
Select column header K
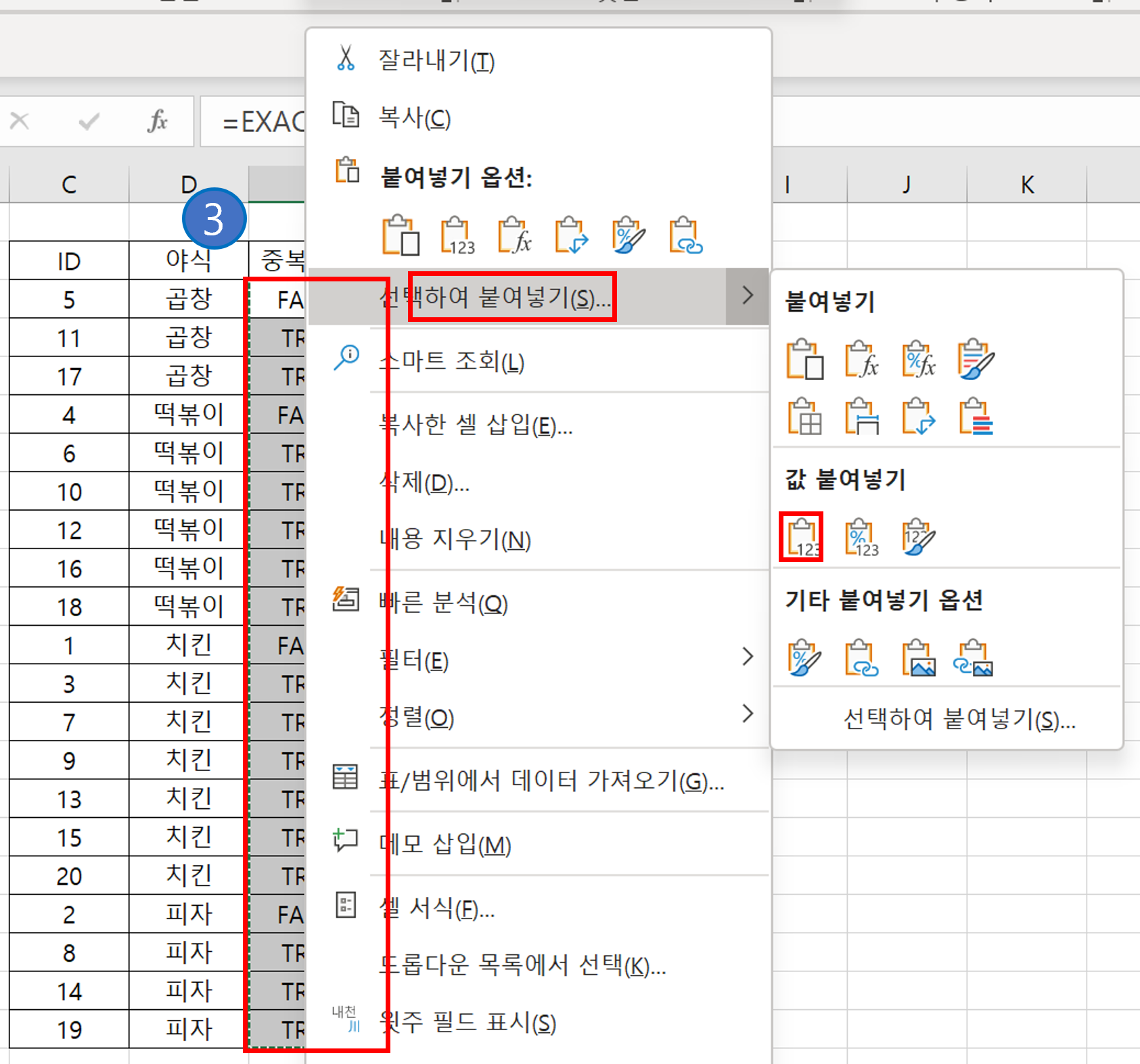click(x=1026, y=183)
